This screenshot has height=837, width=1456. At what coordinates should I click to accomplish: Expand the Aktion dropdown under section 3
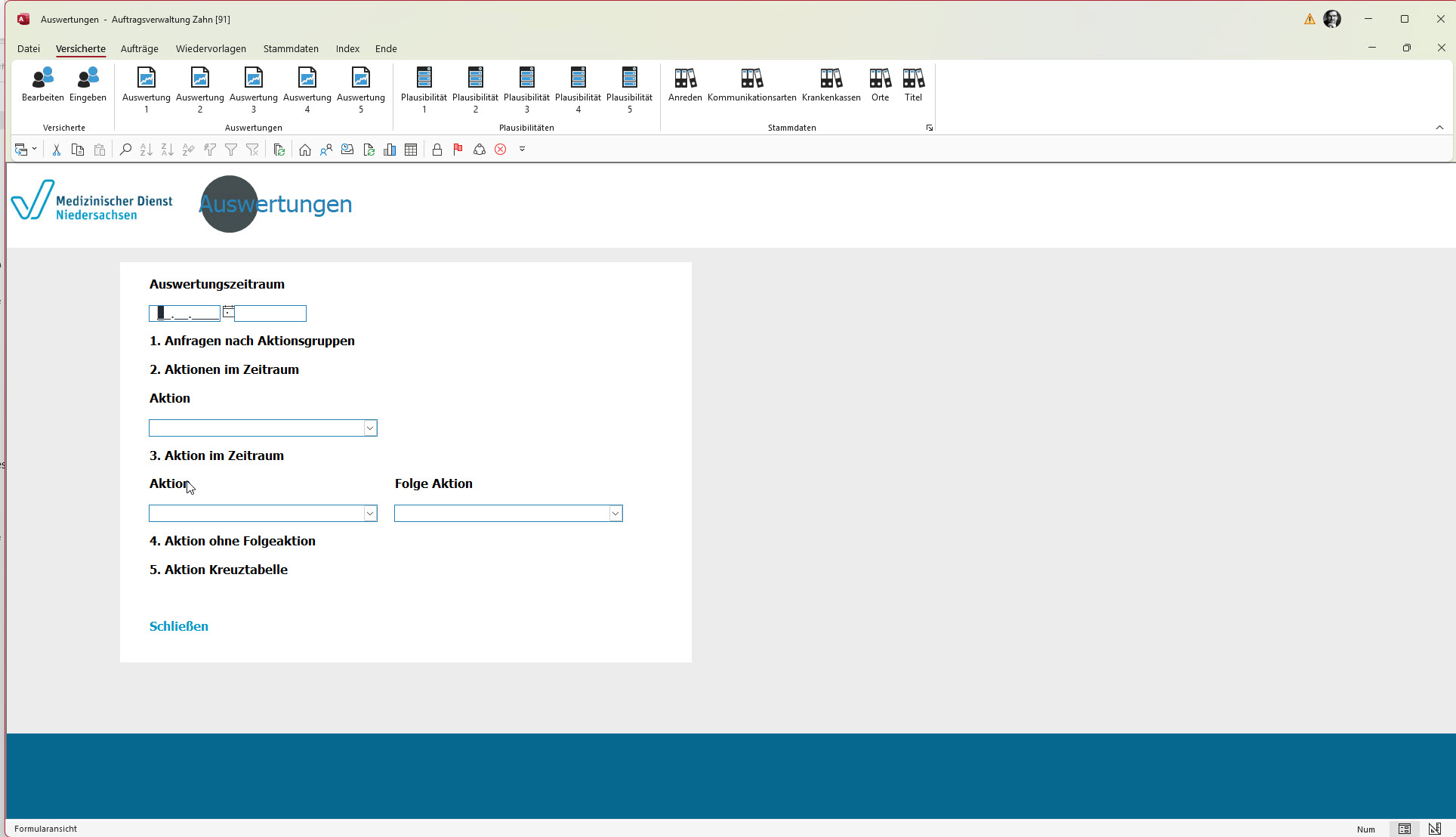[x=370, y=514]
